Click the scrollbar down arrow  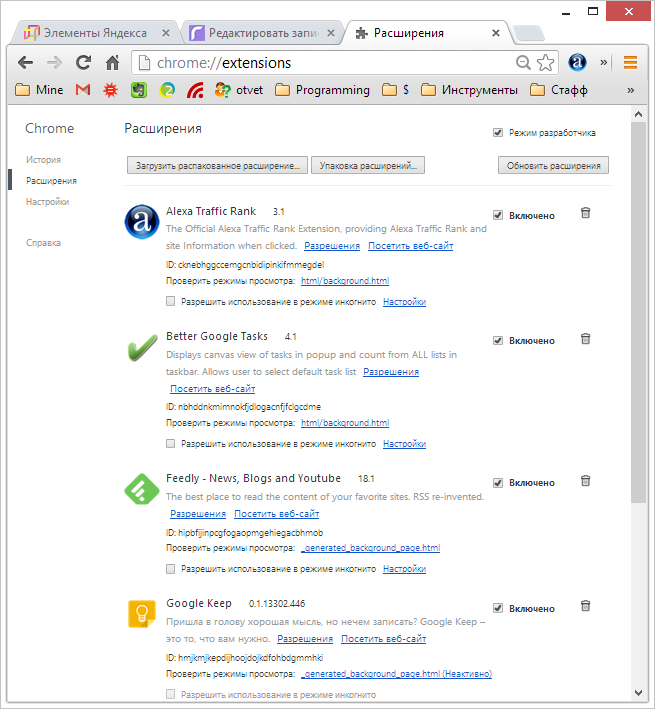(638, 692)
